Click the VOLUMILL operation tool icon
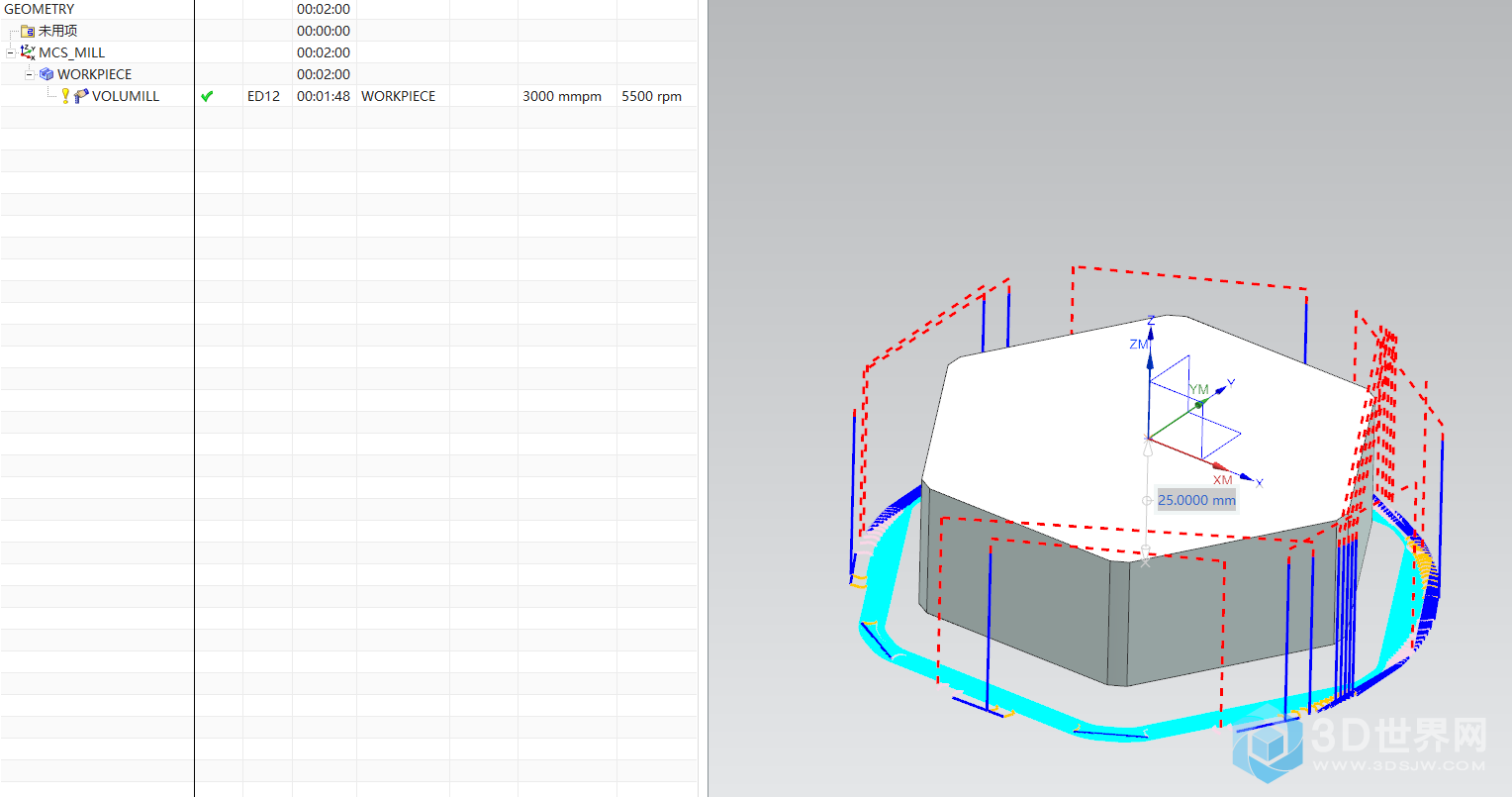1512x797 pixels. [x=82, y=96]
